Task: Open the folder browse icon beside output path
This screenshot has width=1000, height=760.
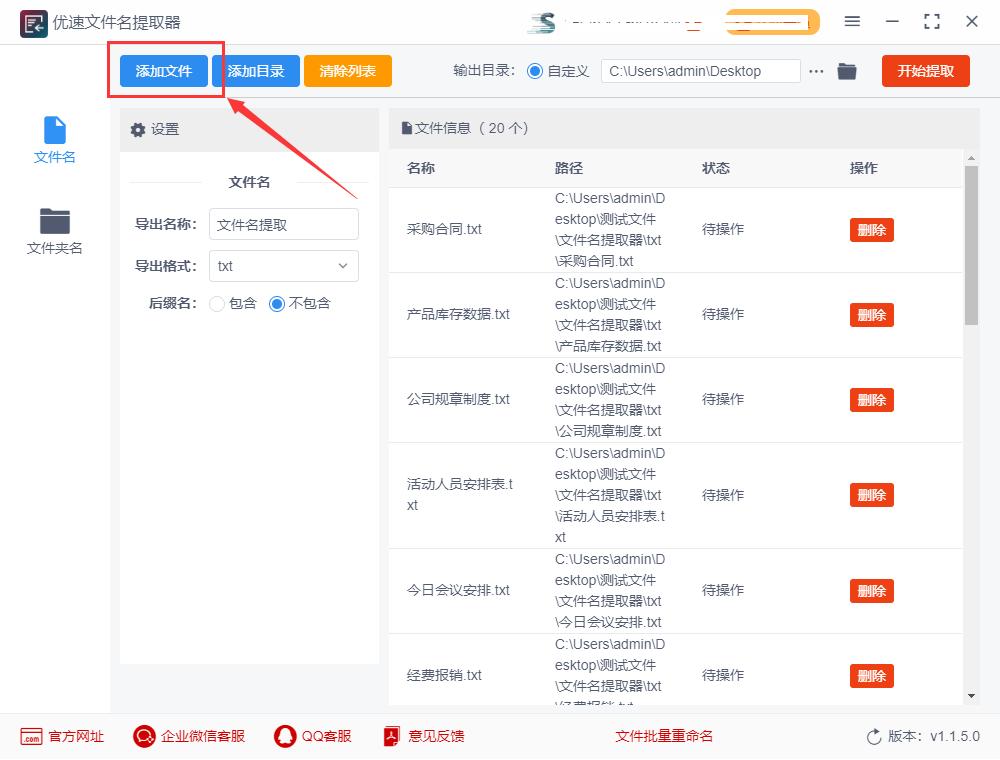Action: pyautogui.click(x=847, y=71)
